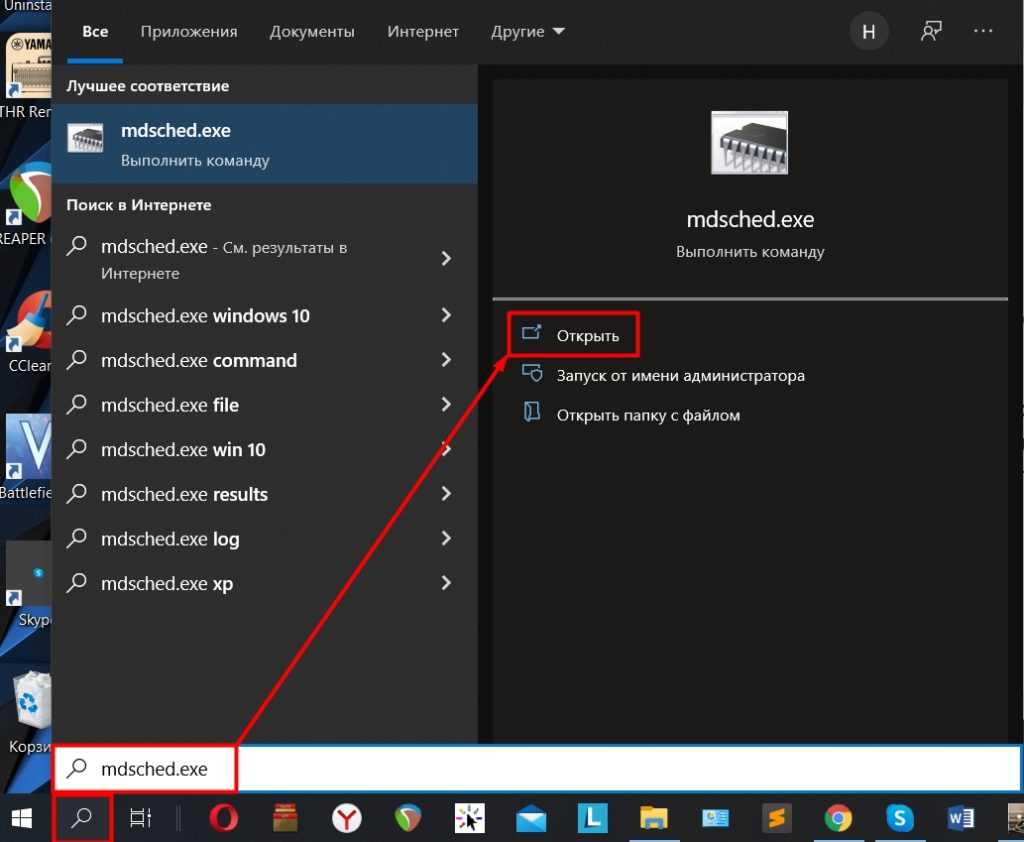Click the Windows Start button

pyautogui.click(x=22, y=818)
